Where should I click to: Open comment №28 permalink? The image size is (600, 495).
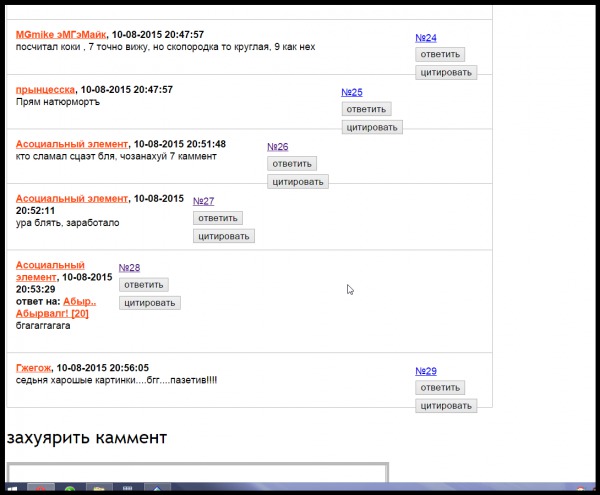pos(129,268)
